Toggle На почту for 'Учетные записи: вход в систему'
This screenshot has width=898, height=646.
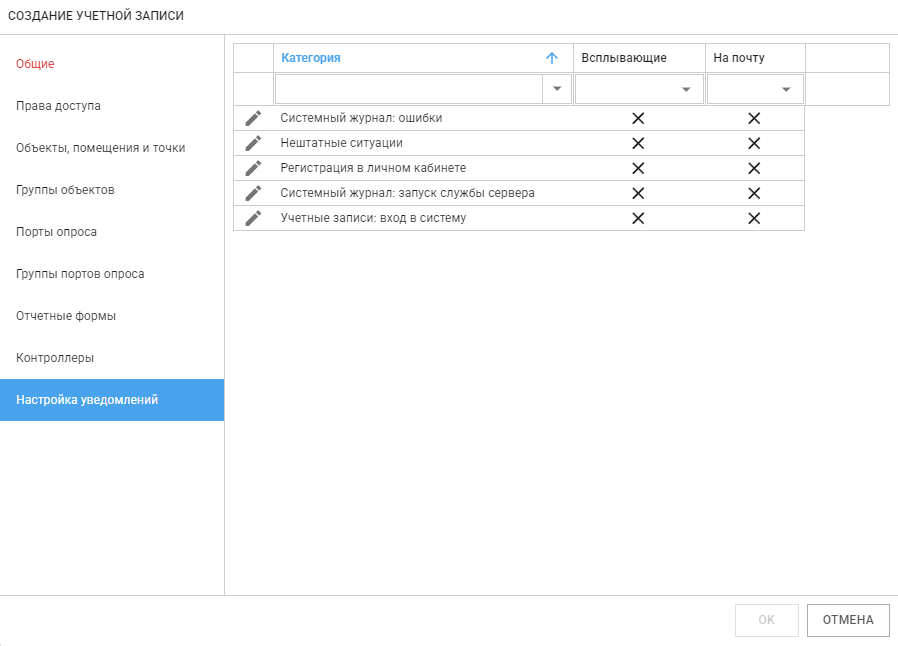pos(754,218)
